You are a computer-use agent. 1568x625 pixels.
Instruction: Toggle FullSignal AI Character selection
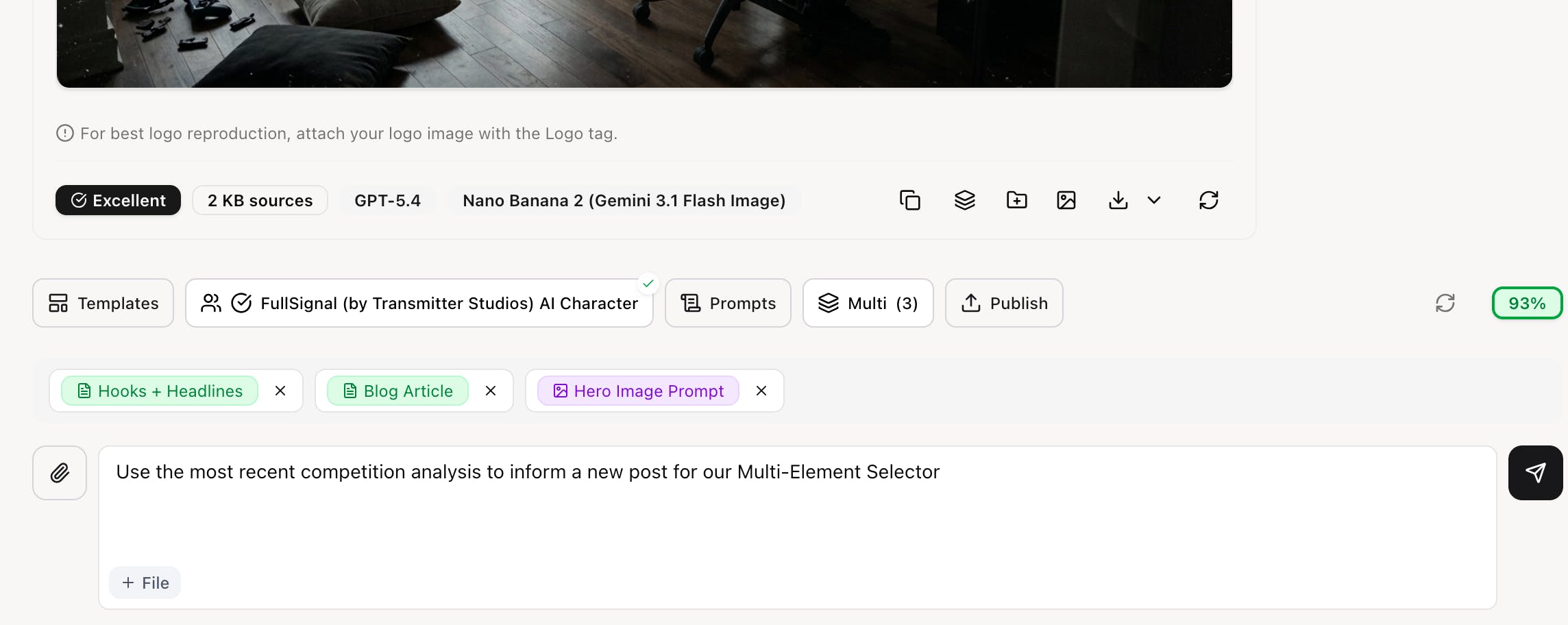pos(419,303)
